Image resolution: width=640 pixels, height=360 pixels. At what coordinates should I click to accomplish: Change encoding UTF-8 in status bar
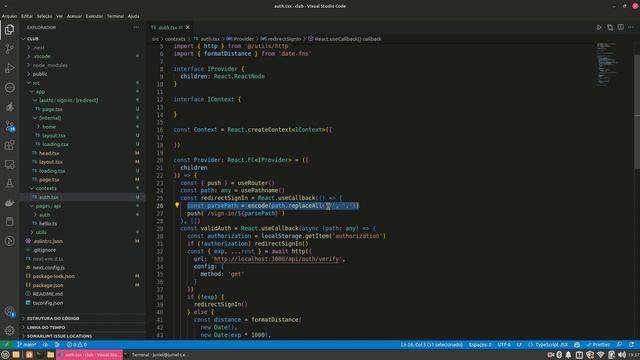pyautogui.click(x=504, y=344)
